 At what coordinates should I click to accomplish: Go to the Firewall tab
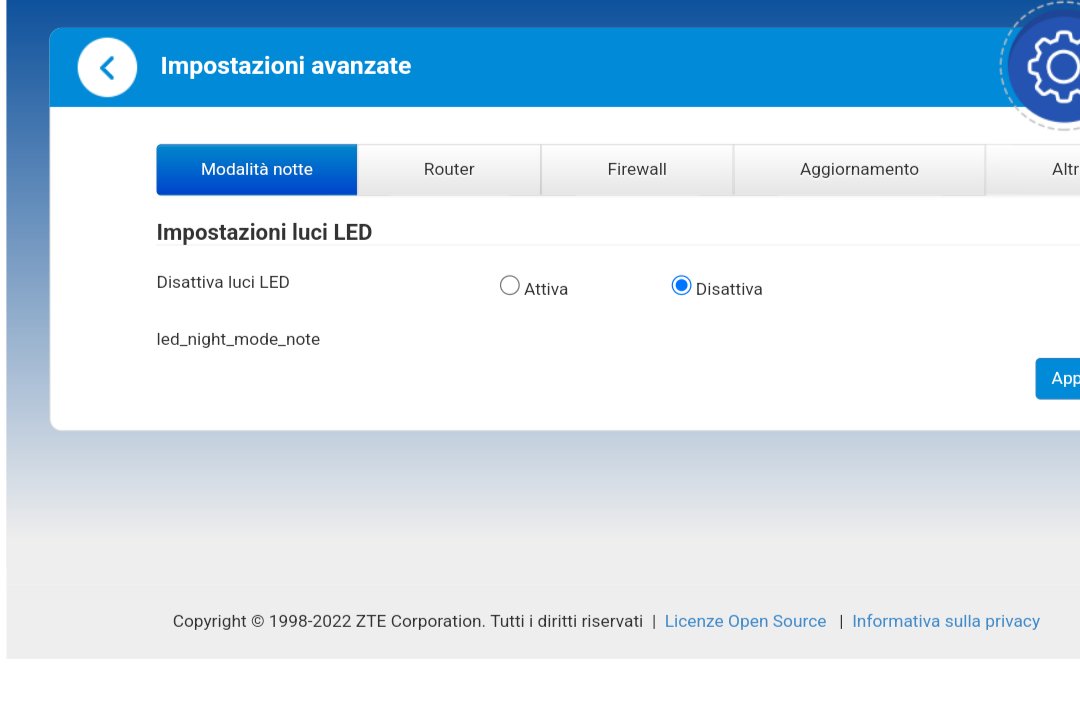[637, 170]
